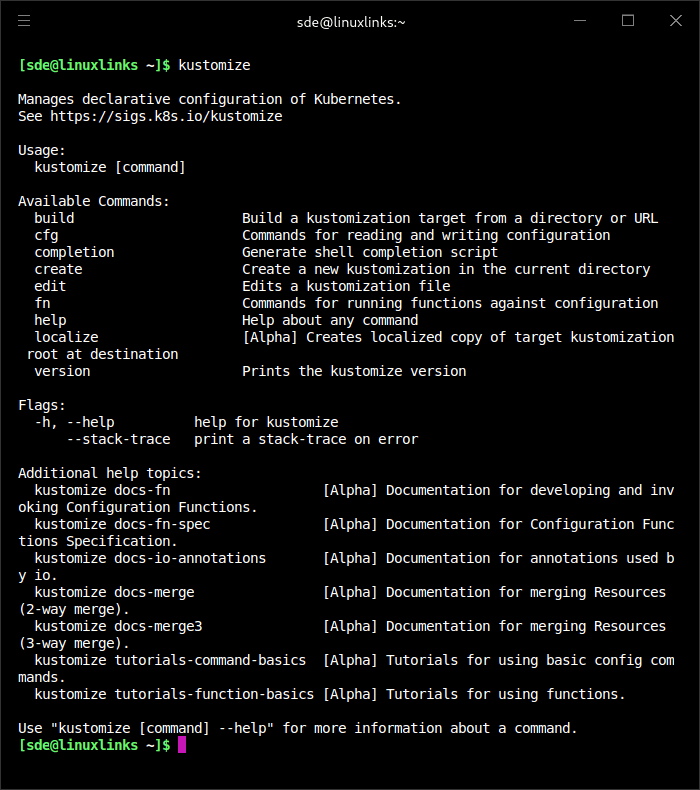
Task: Click the 'kustomize docs-merge3' topic
Action: pyautogui.click(x=118, y=626)
